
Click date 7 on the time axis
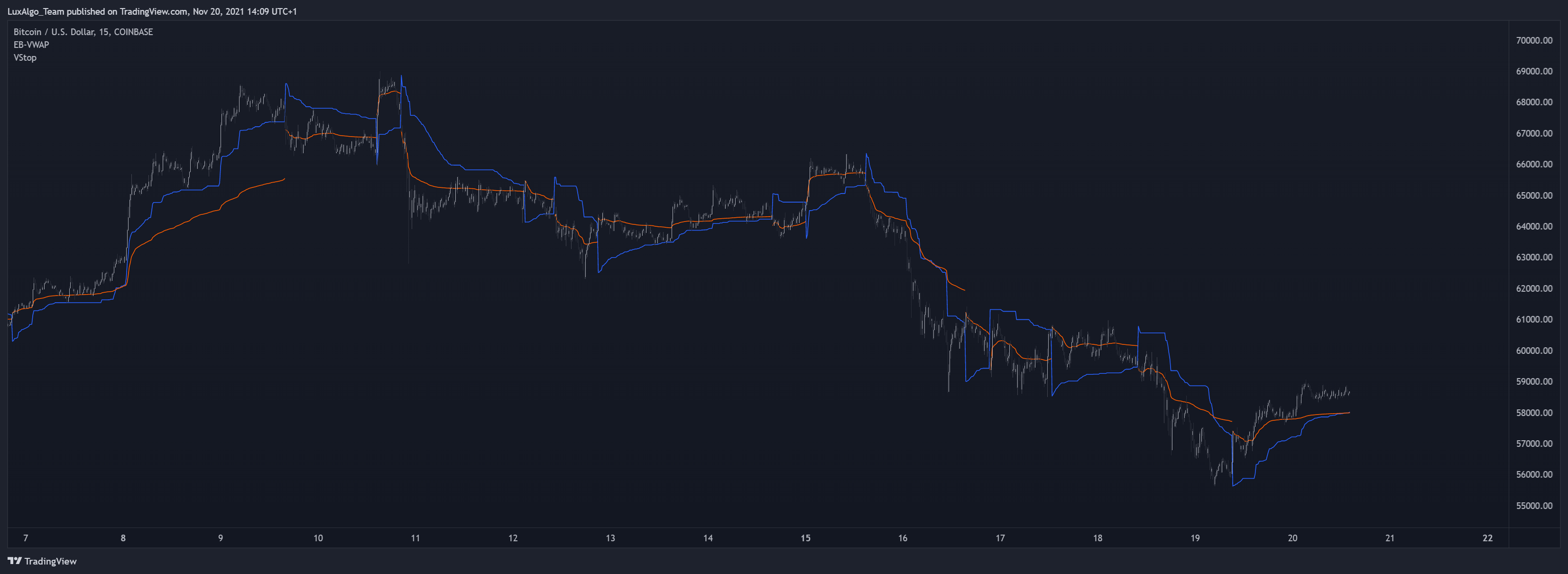click(x=26, y=538)
